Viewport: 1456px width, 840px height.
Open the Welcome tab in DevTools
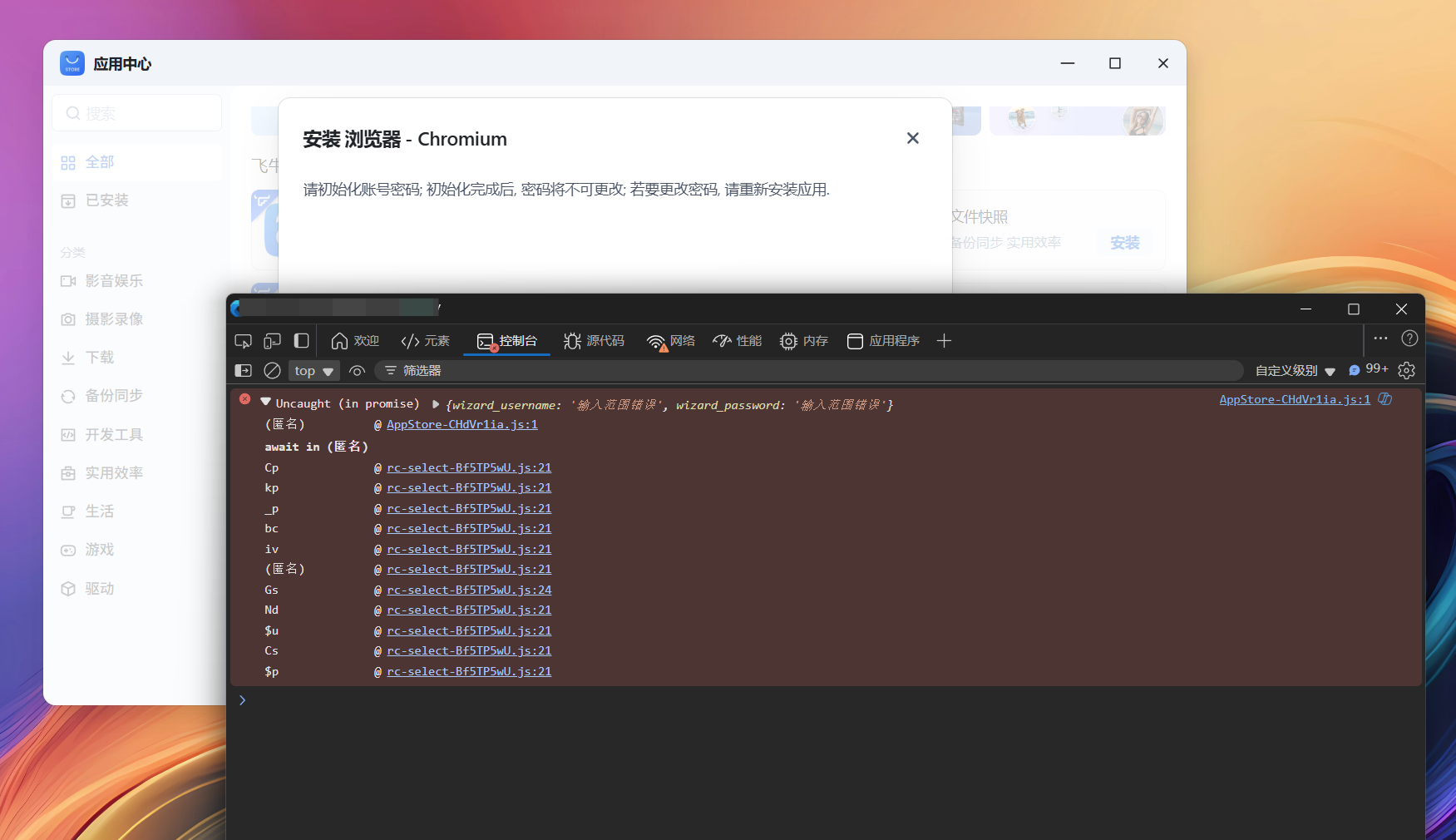(355, 341)
